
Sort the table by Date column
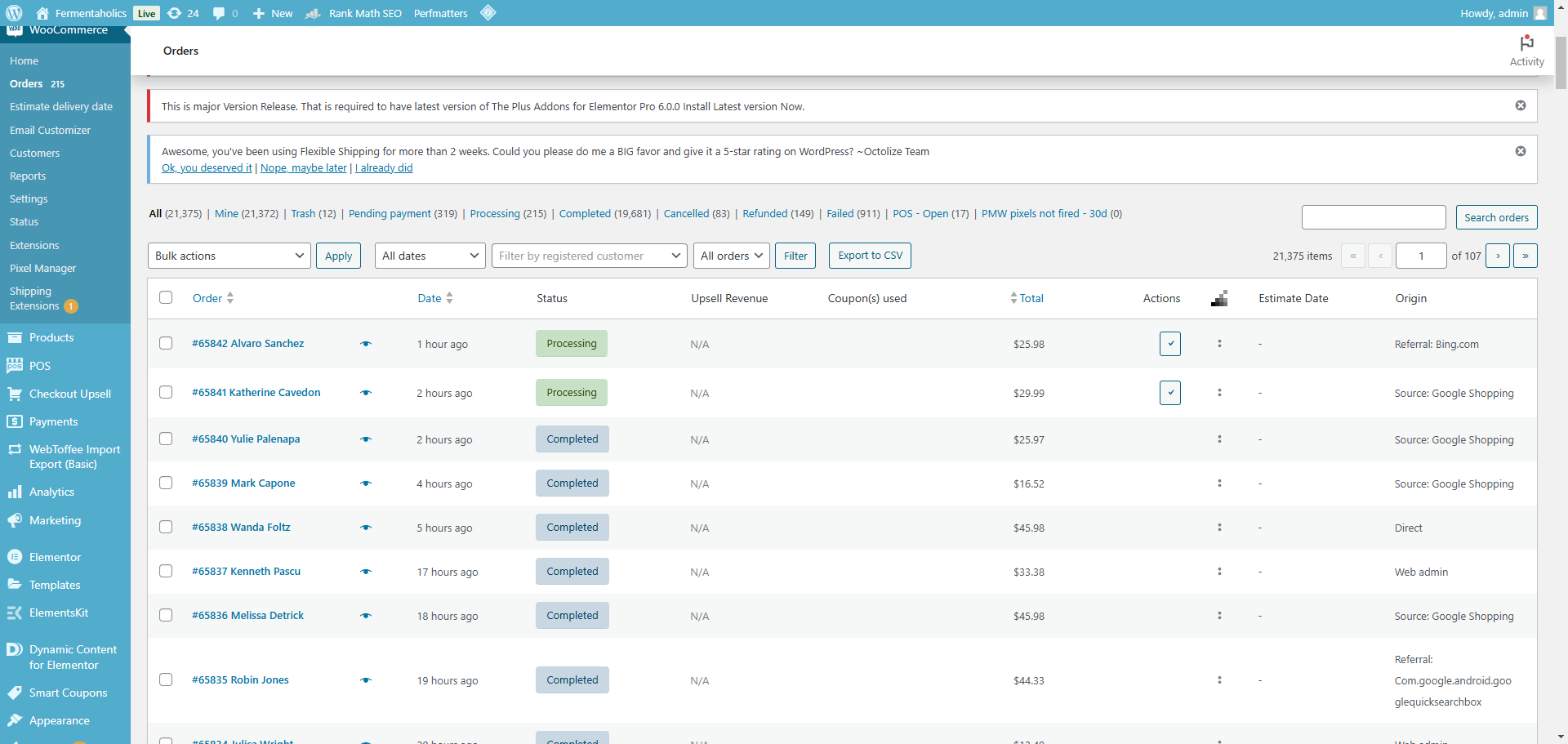coord(435,298)
